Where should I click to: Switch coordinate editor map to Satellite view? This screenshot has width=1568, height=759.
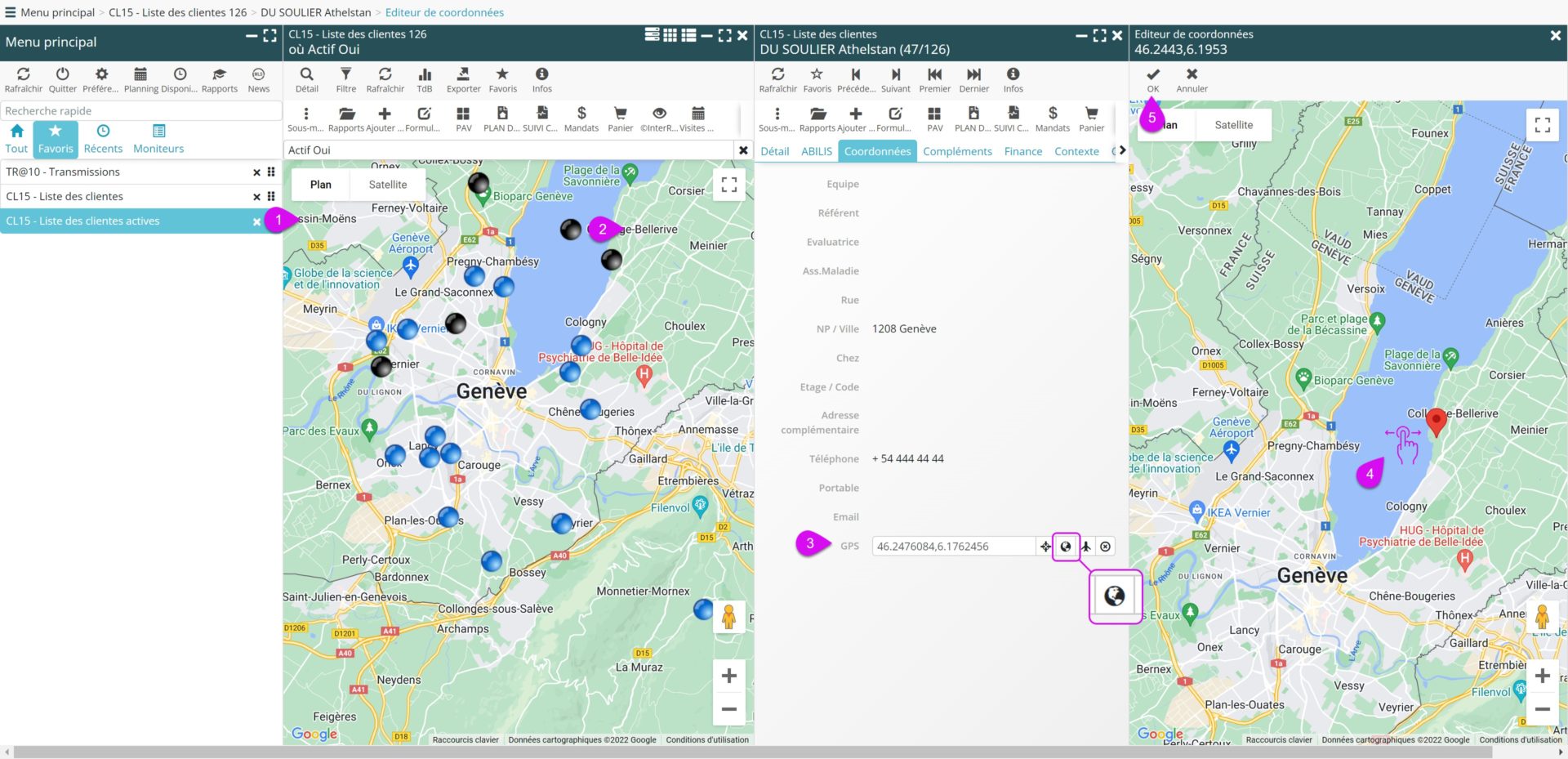[x=1233, y=125]
